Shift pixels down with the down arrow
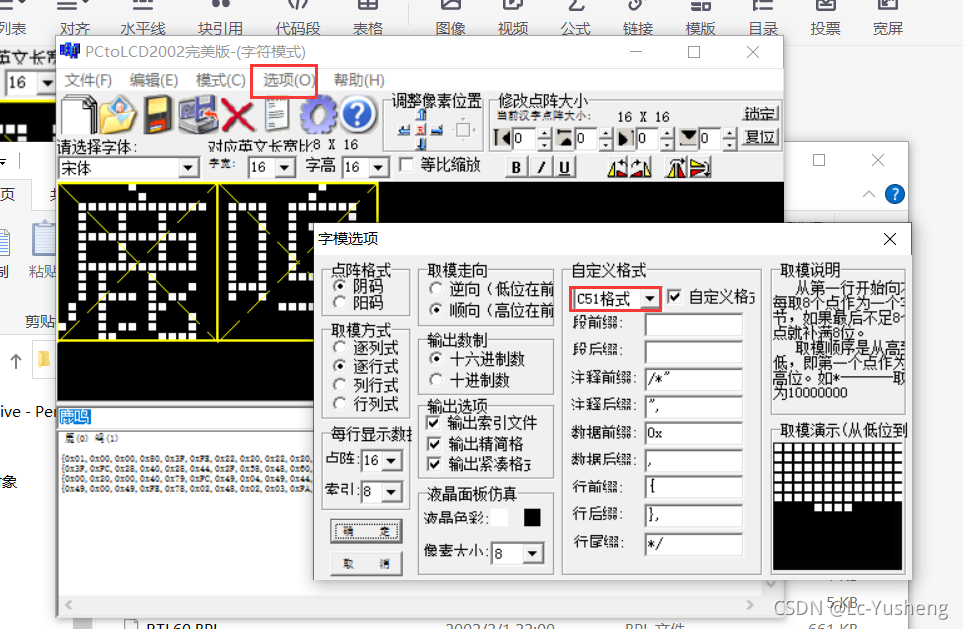 (x=421, y=144)
